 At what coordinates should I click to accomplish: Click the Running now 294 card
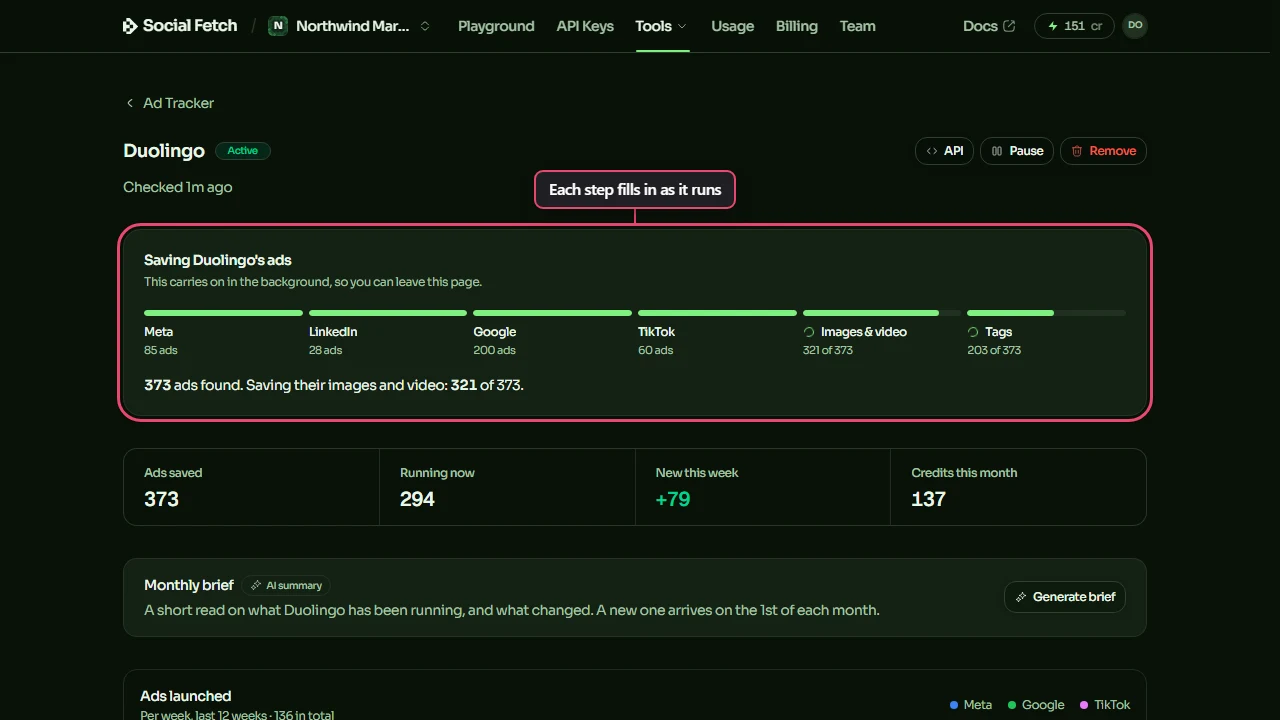(507, 487)
